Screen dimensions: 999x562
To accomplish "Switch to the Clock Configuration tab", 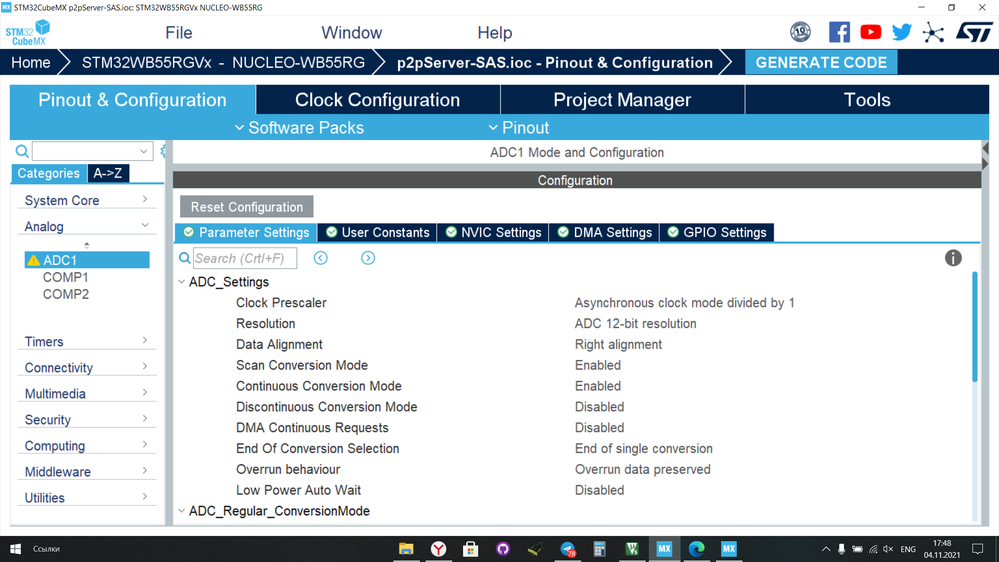I will pos(377,100).
